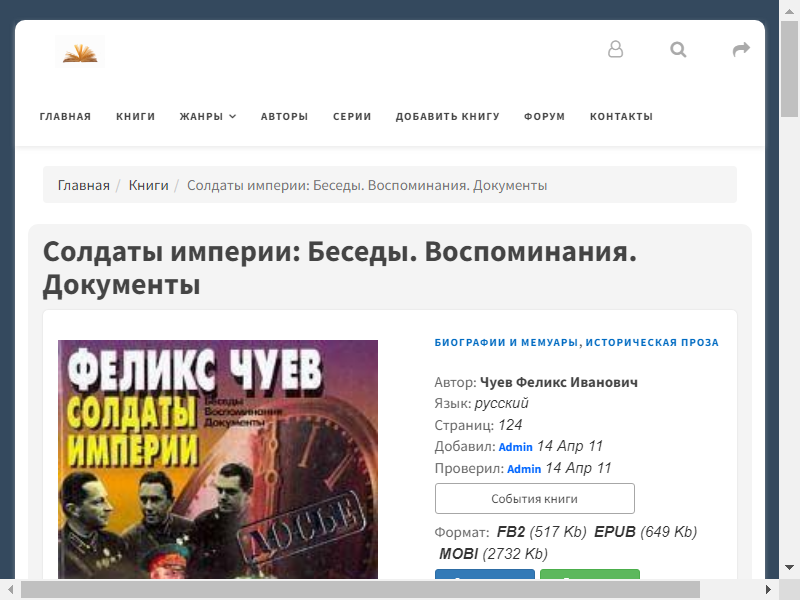Select ДОБАВИТЬ КНИГУ in the navigation
Image resolution: width=800 pixels, height=600 pixels.
click(447, 116)
